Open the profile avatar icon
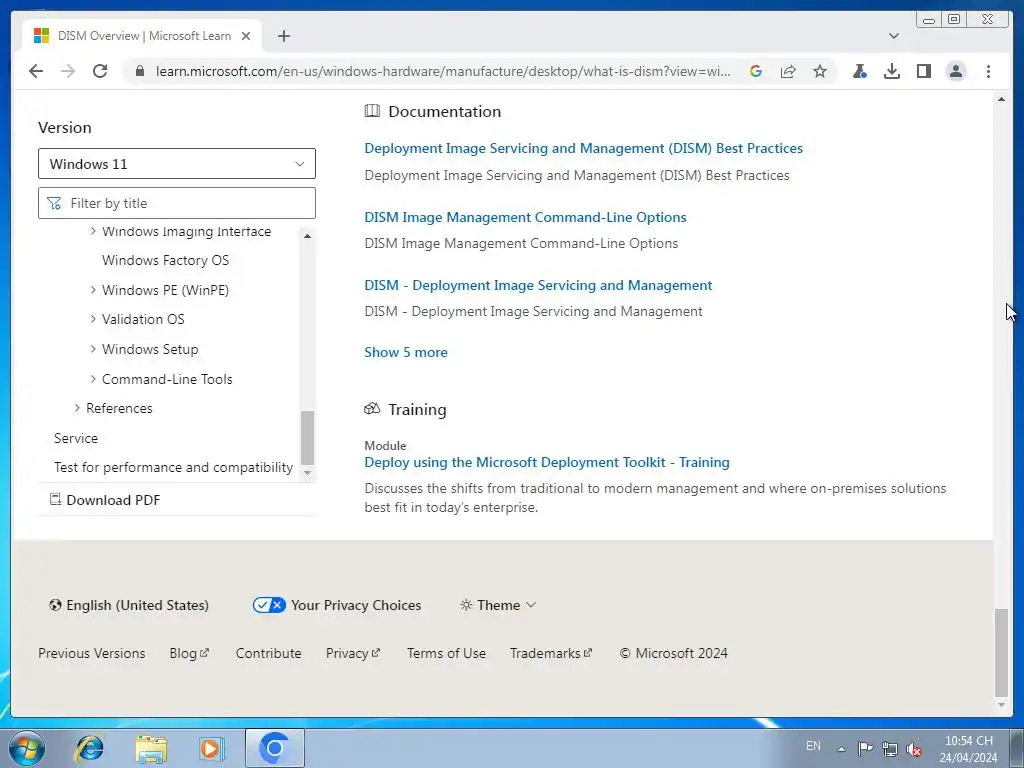 tap(955, 71)
